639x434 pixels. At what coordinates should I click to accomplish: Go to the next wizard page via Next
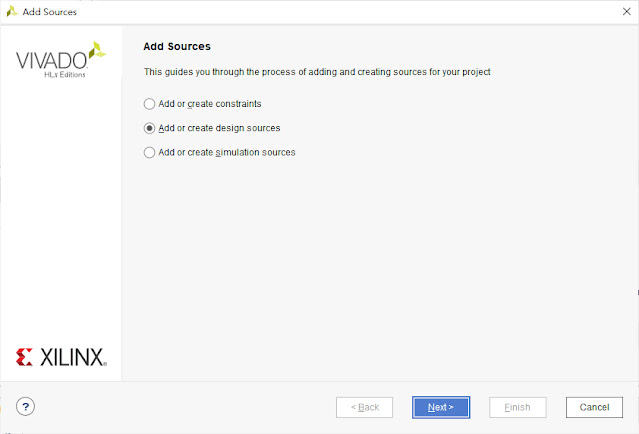point(441,408)
